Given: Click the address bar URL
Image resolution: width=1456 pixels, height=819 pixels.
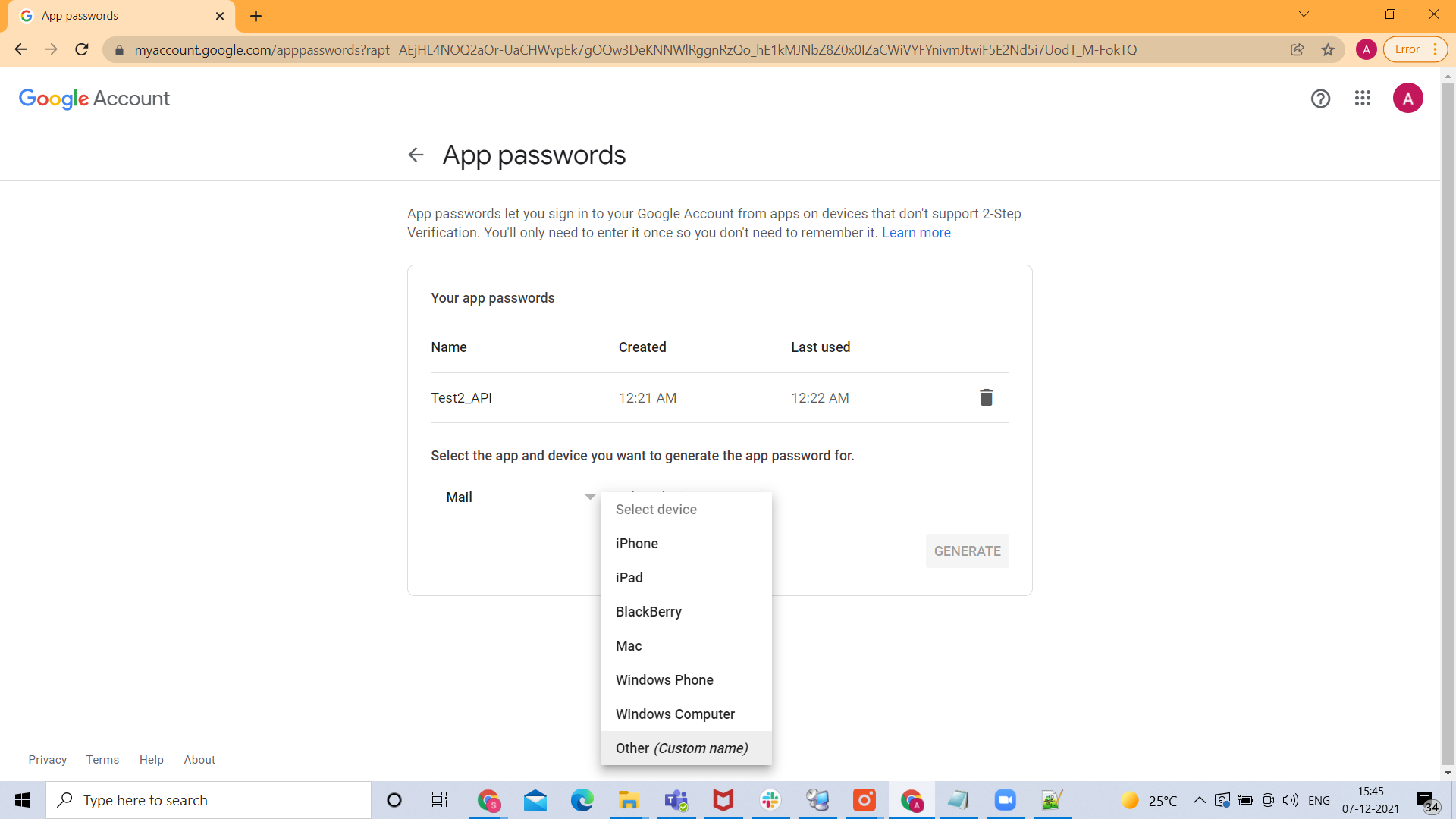Looking at the screenshot, I should (x=635, y=50).
